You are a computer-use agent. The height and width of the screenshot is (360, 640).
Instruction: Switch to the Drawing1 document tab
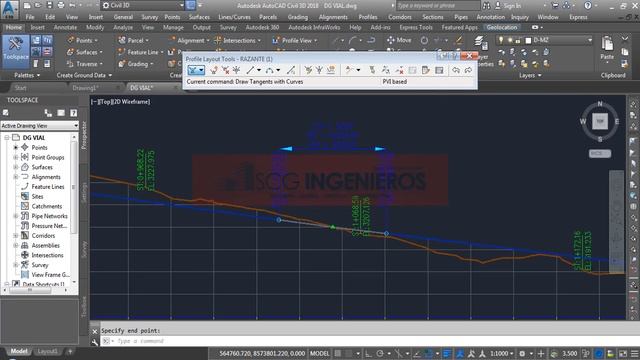(84, 88)
